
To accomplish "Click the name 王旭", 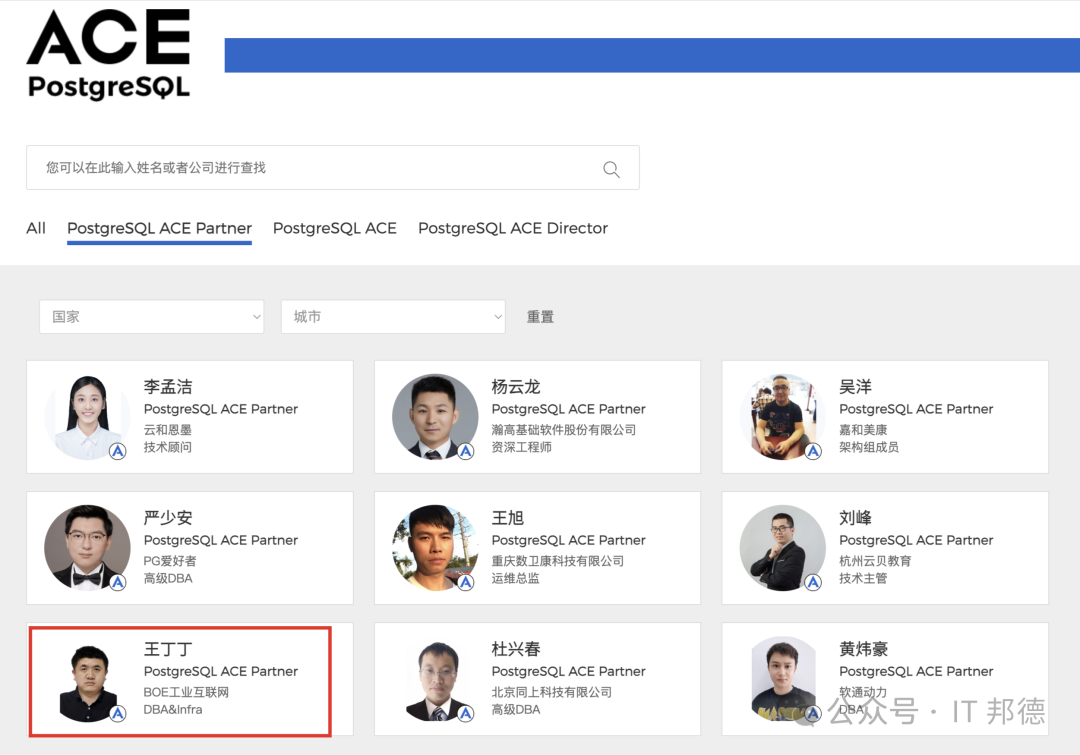I will [508, 517].
